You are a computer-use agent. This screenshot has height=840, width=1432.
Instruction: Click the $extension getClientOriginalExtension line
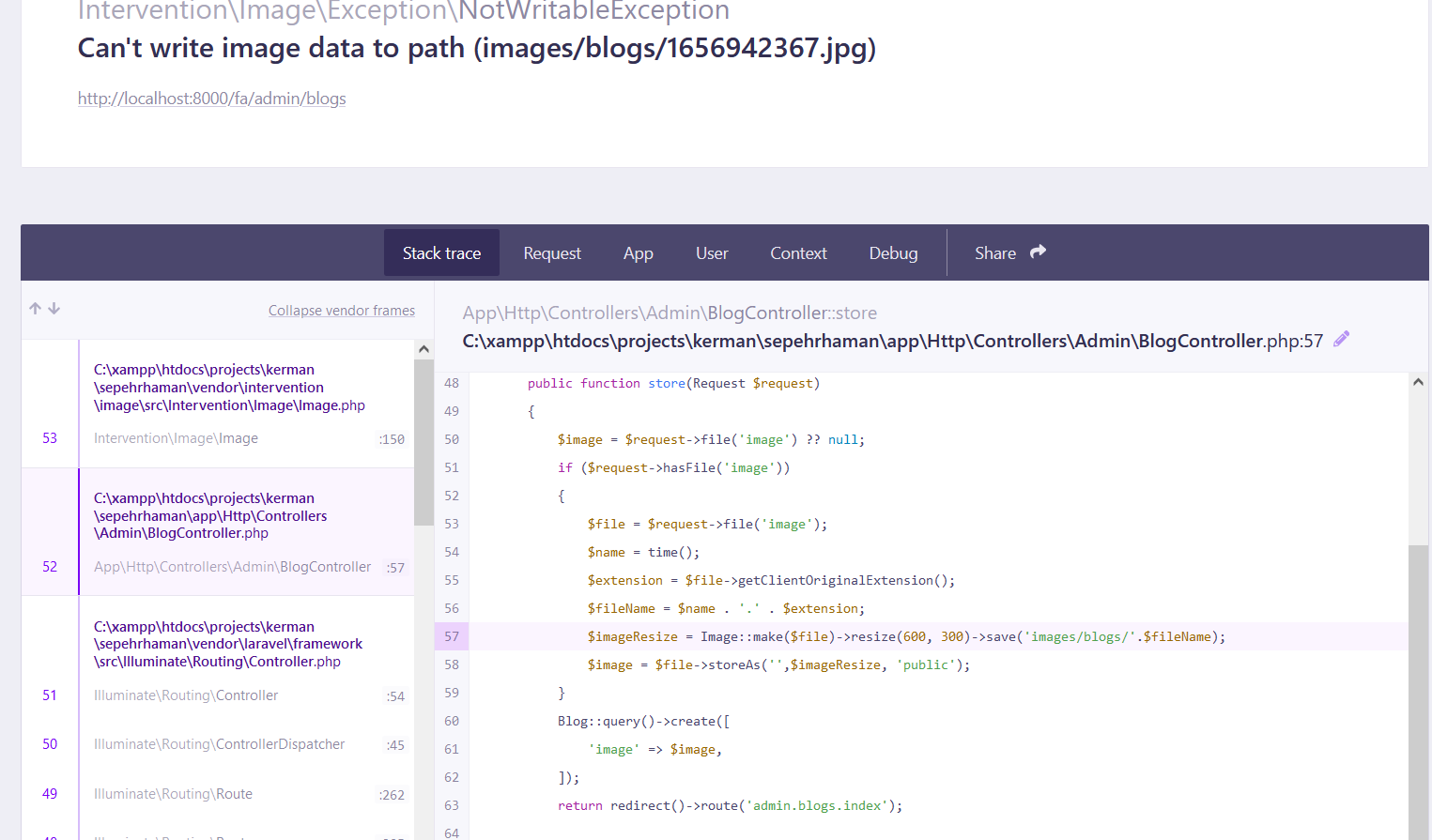tap(771, 580)
